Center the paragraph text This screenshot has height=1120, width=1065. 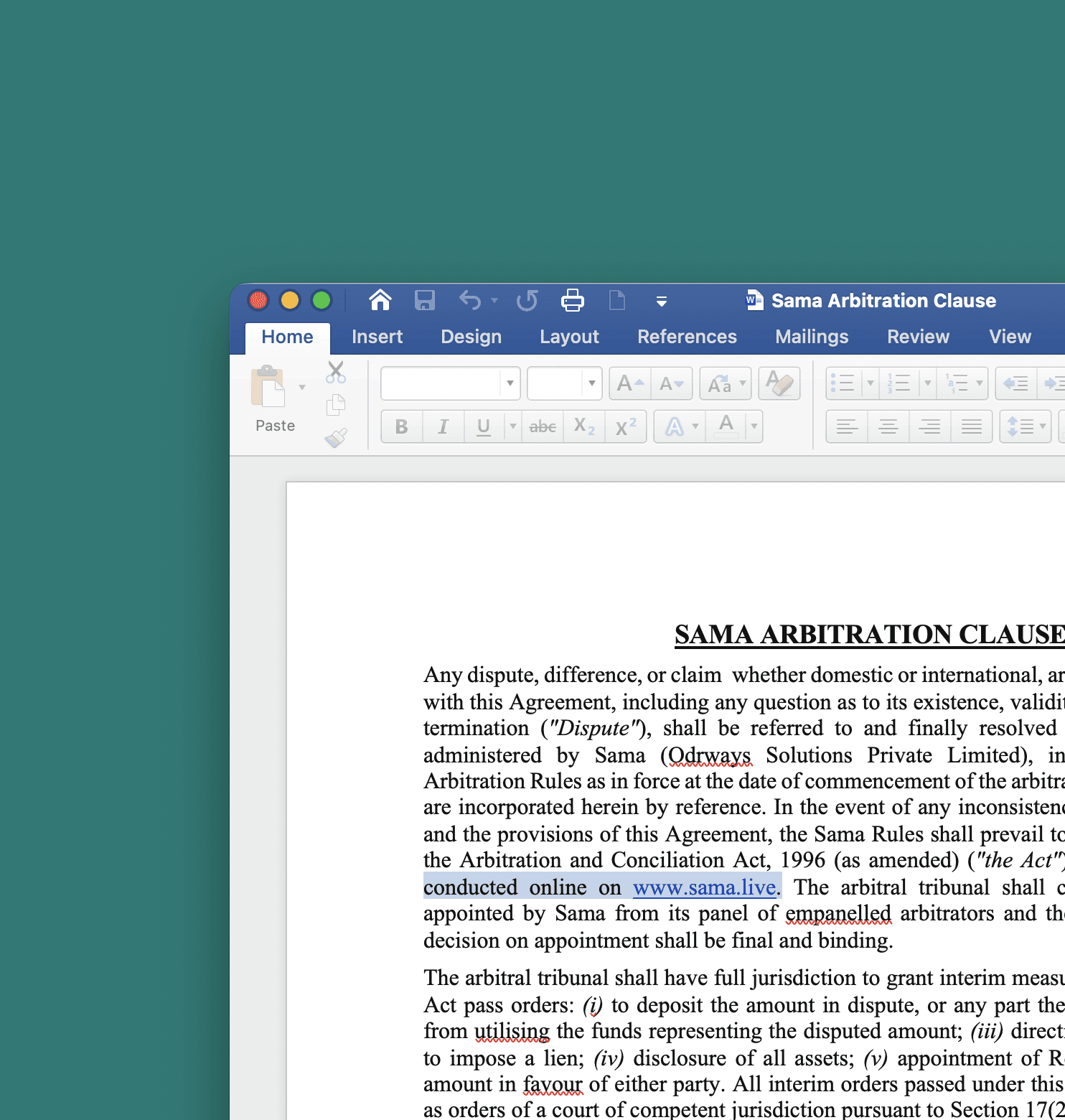(x=888, y=427)
